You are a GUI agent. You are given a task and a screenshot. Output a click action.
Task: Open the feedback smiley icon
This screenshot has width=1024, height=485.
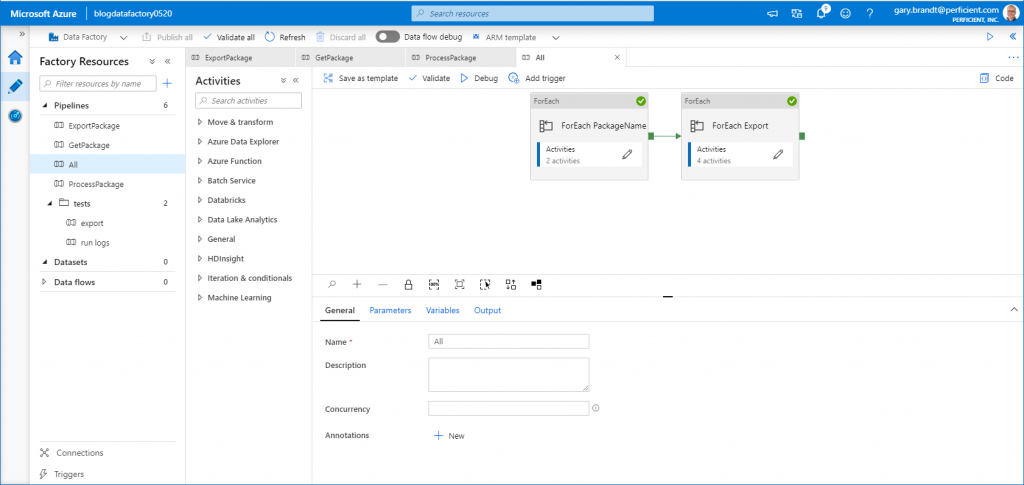(x=845, y=13)
